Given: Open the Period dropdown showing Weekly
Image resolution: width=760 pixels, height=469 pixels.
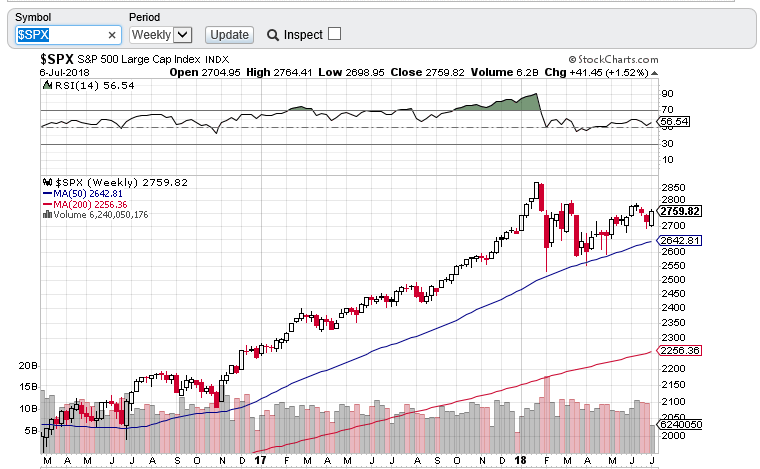Looking at the screenshot, I should coord(161,35).
